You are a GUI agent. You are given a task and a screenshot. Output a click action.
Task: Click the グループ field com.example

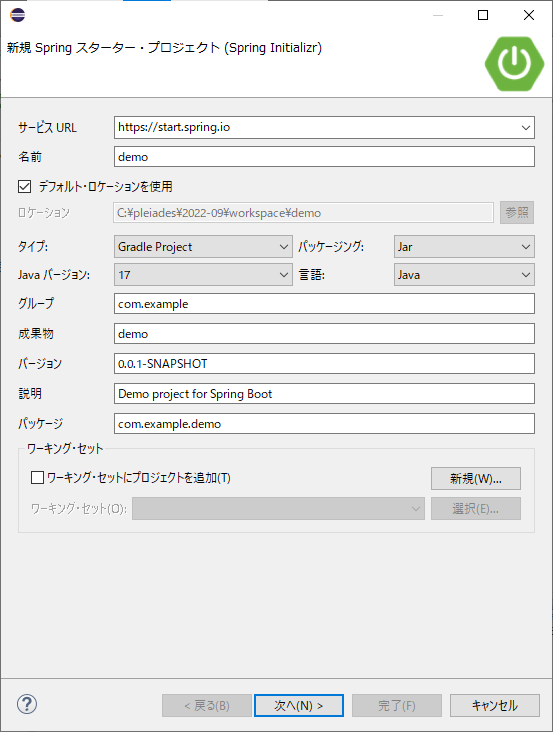[x=324, y=304]
